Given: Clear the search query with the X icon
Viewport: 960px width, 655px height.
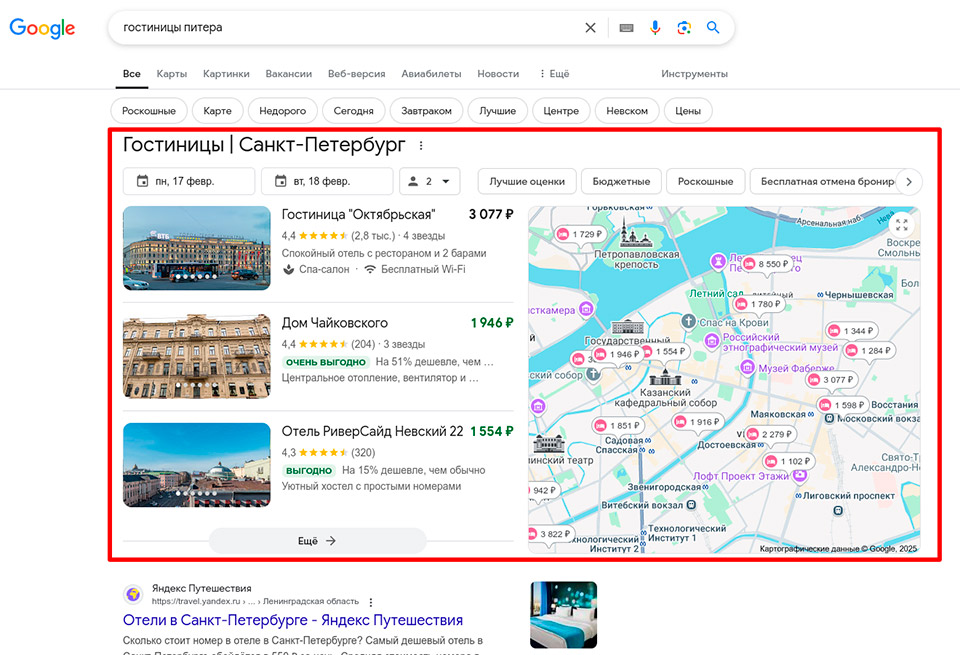Looking at the screenshot, I should coord(590,28).
